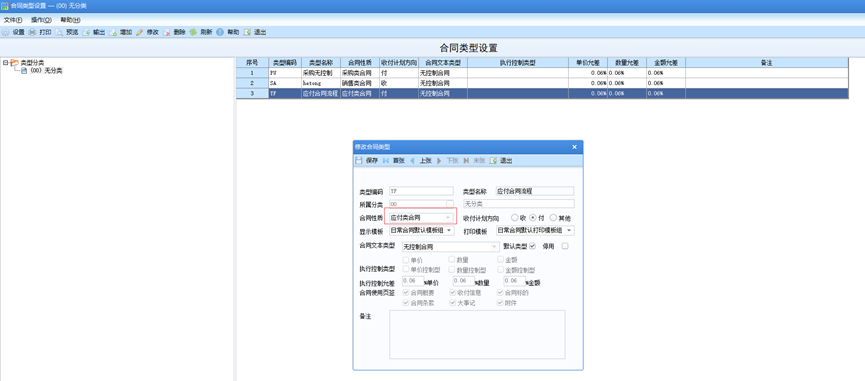865x381 pixels.
Task: Toggle the 大事记 checkbox
Action: tap(453, 303)
